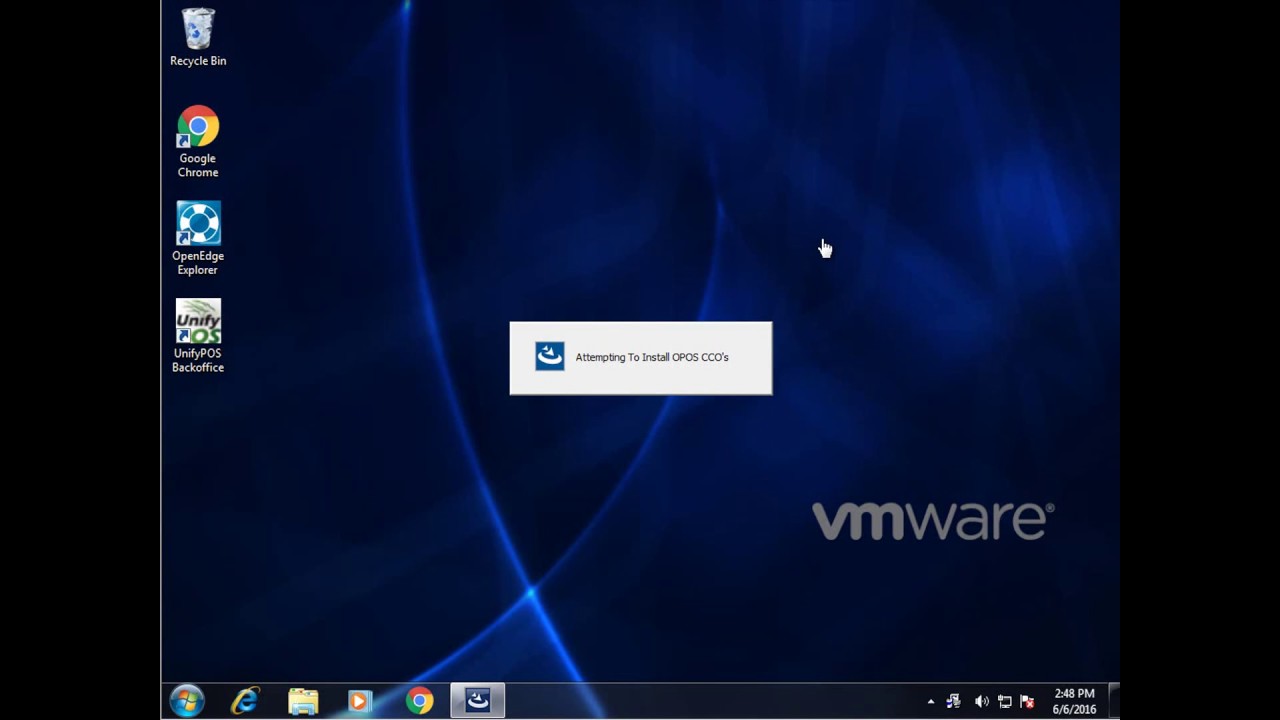Open the volume speaker tray icon
The image size is (1280, 720).
pos(981,702)
